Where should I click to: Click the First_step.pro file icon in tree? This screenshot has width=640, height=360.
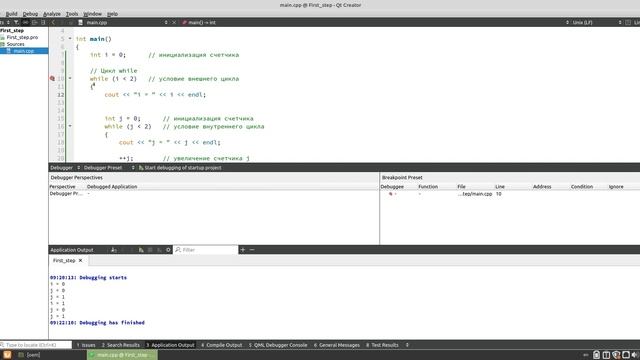point(3,37)
